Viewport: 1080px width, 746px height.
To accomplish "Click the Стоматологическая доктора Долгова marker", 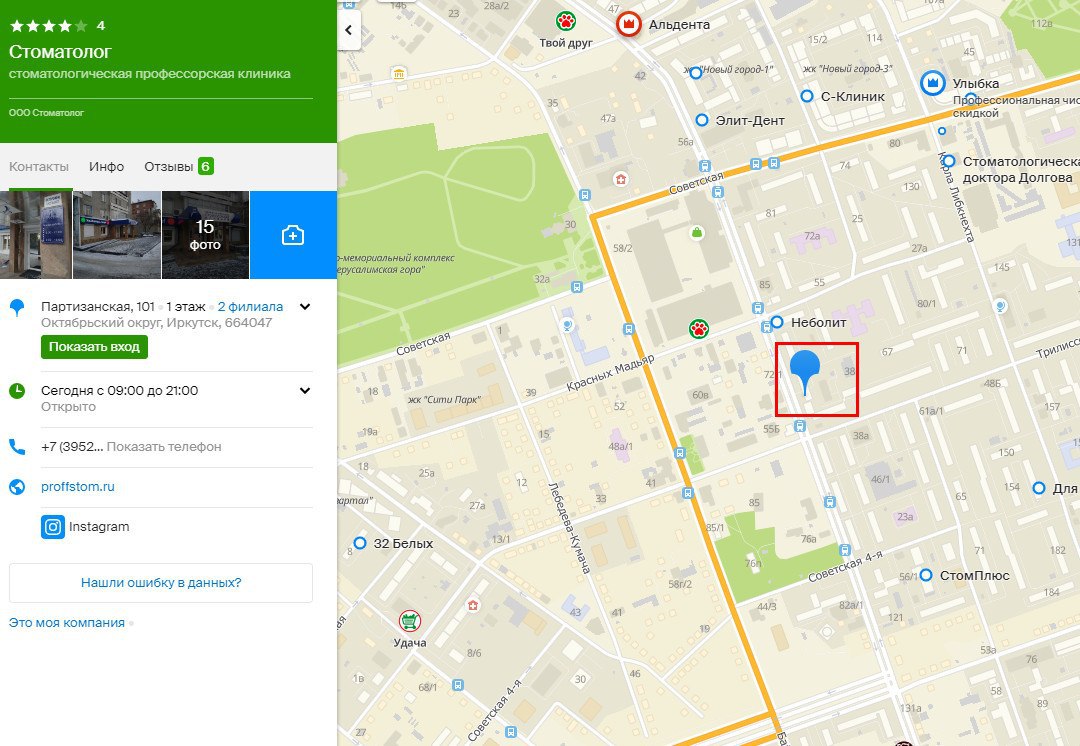I will click(x=949, y=160).
